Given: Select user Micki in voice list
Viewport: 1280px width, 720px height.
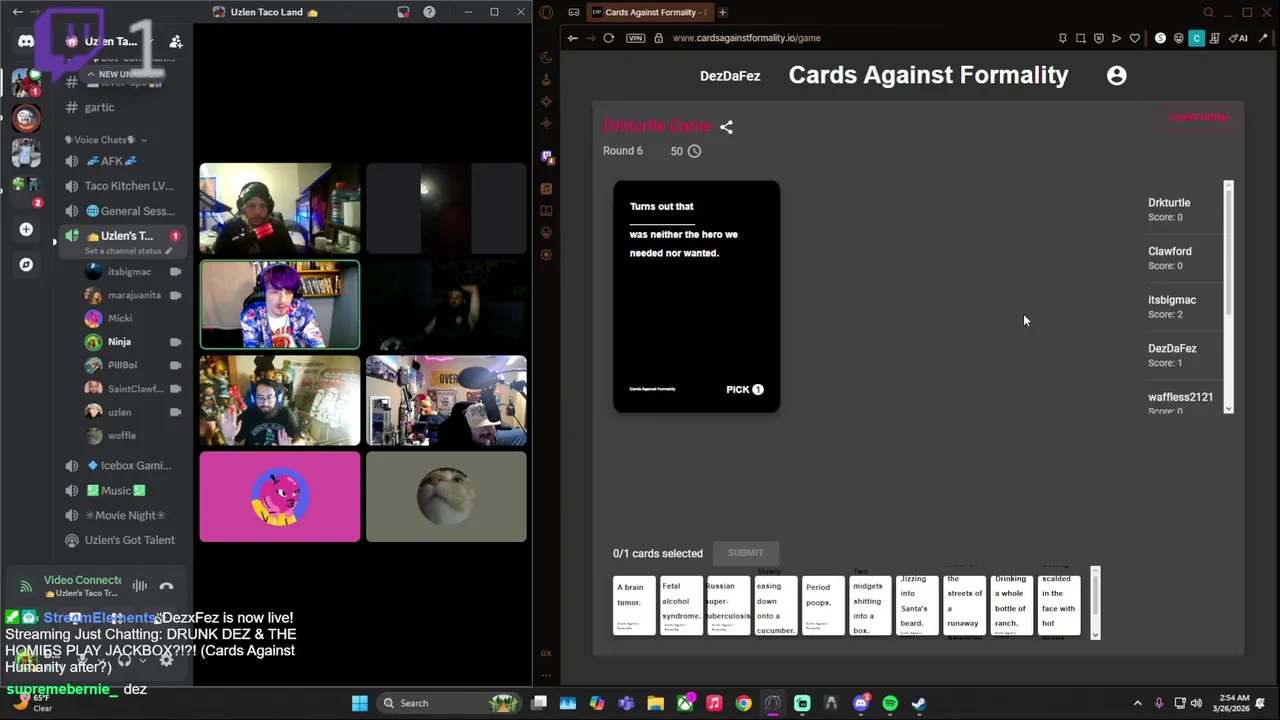Looking at the screenshot, I should (119, 318).
